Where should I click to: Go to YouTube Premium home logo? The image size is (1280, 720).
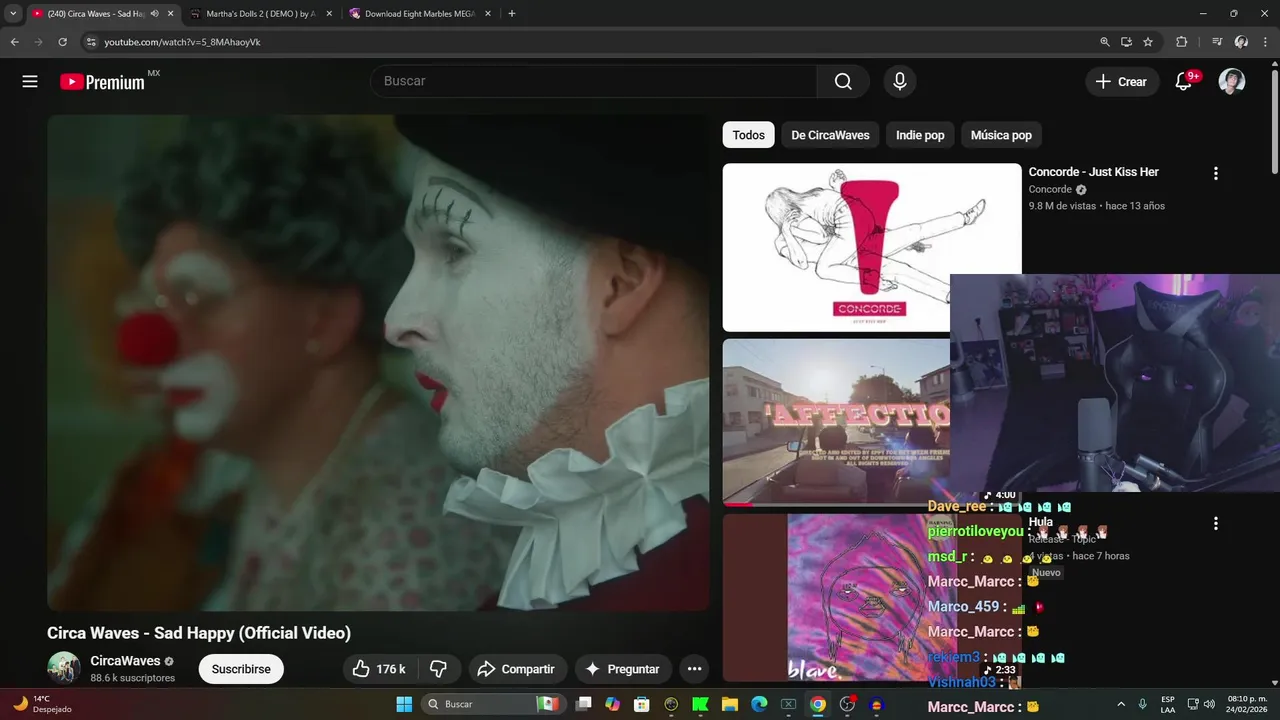[103, 82]
